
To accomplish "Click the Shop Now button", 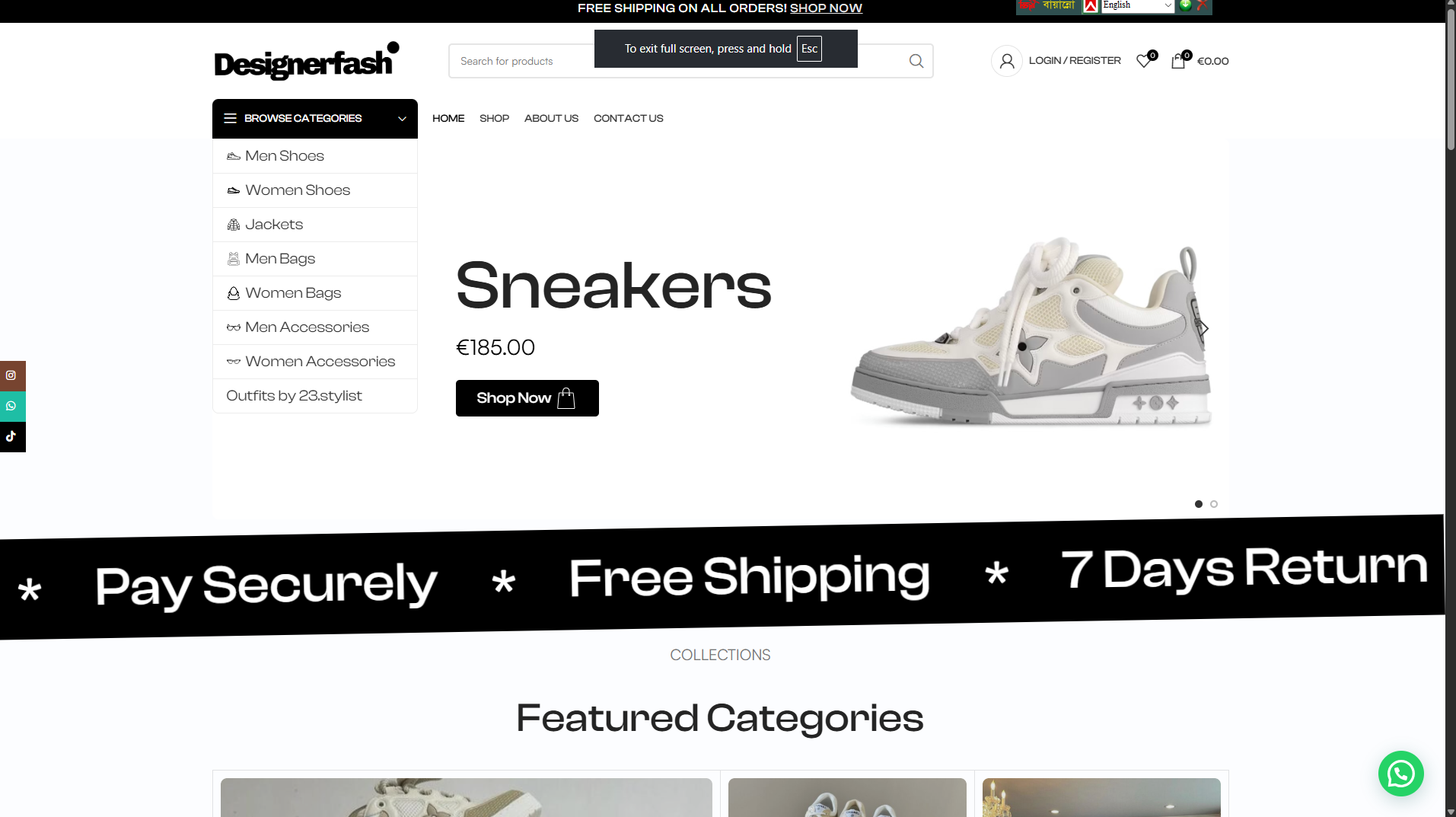I will pyautogui.click(x=527, y=398).
